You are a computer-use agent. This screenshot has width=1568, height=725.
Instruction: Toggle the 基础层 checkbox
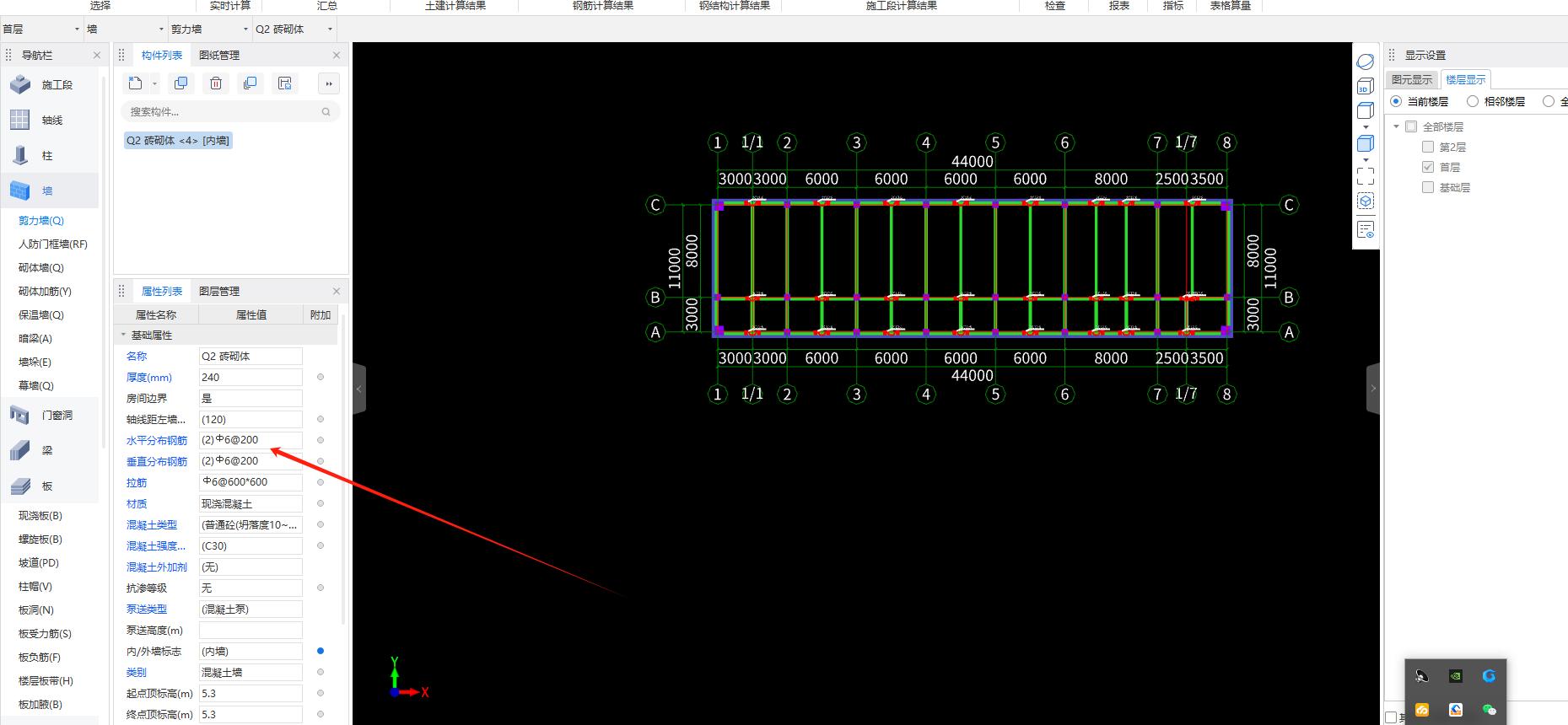(1428, 187)
